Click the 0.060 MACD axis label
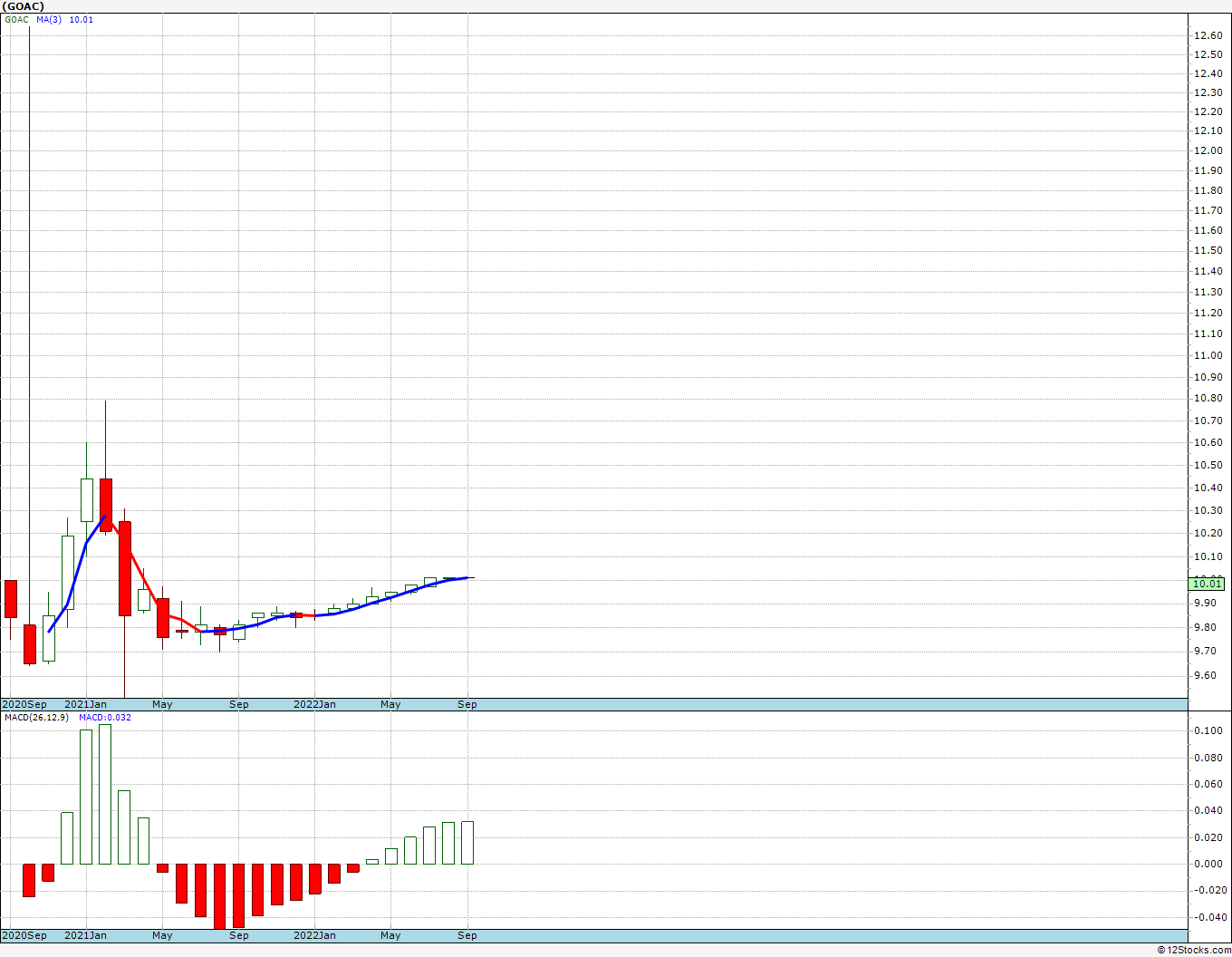This screenshot has height=957, width=1232. click(1208, 784)
